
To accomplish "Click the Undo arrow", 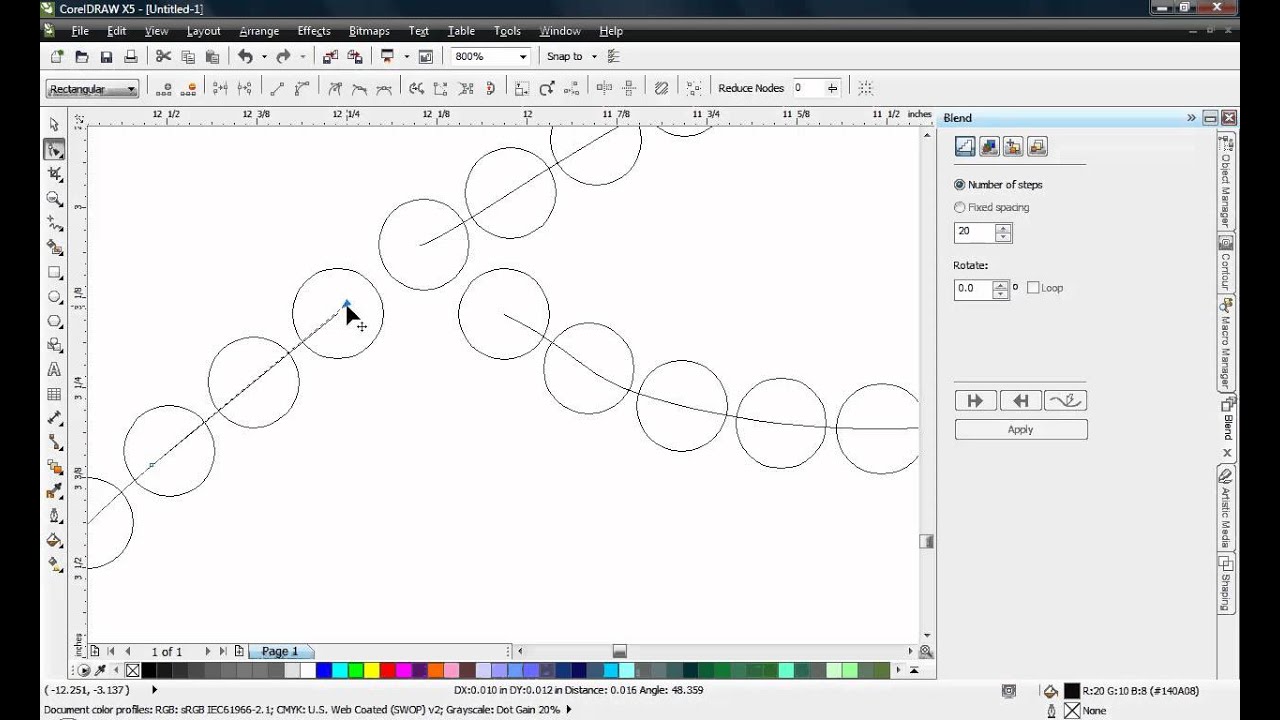I will 245,57.
